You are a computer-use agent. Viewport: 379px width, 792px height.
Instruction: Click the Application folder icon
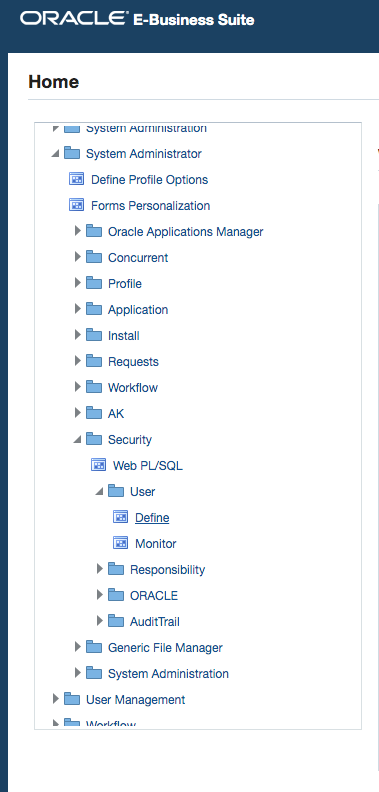(x=94, y=309)
